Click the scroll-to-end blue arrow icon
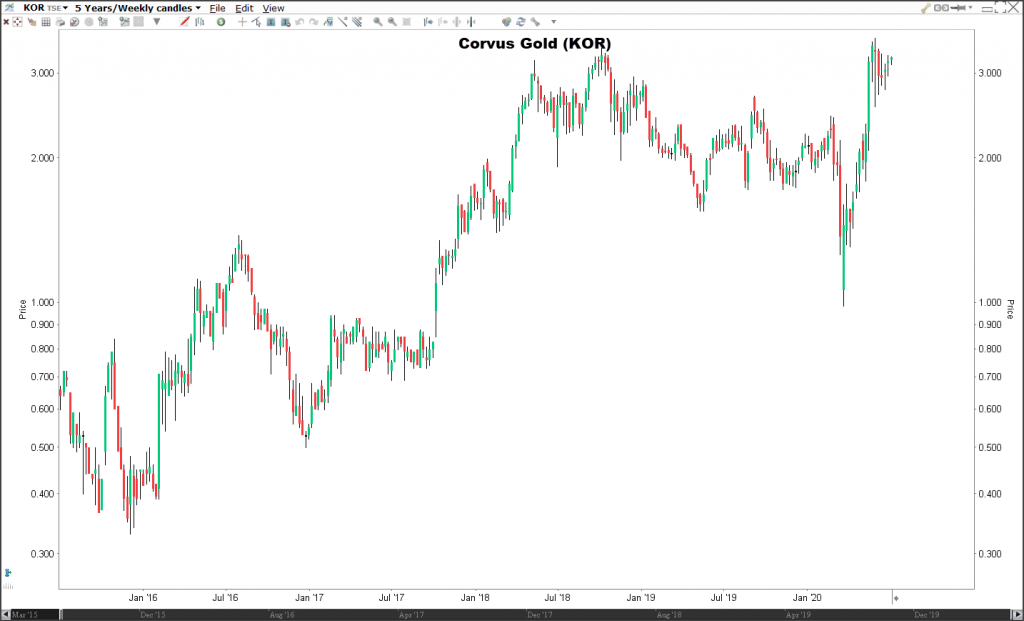This screenshot has height=621, width=1024. (x=471, y=22)
